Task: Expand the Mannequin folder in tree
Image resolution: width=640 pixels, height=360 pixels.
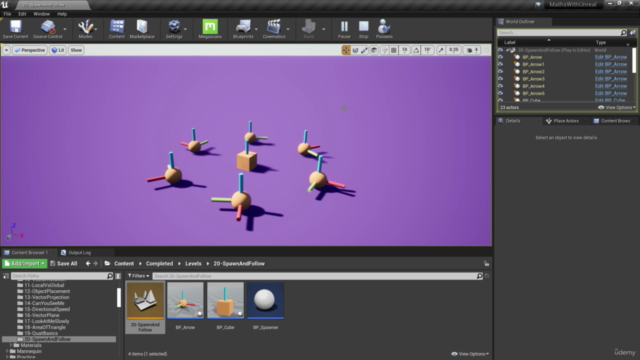Action: click(7, 351)
